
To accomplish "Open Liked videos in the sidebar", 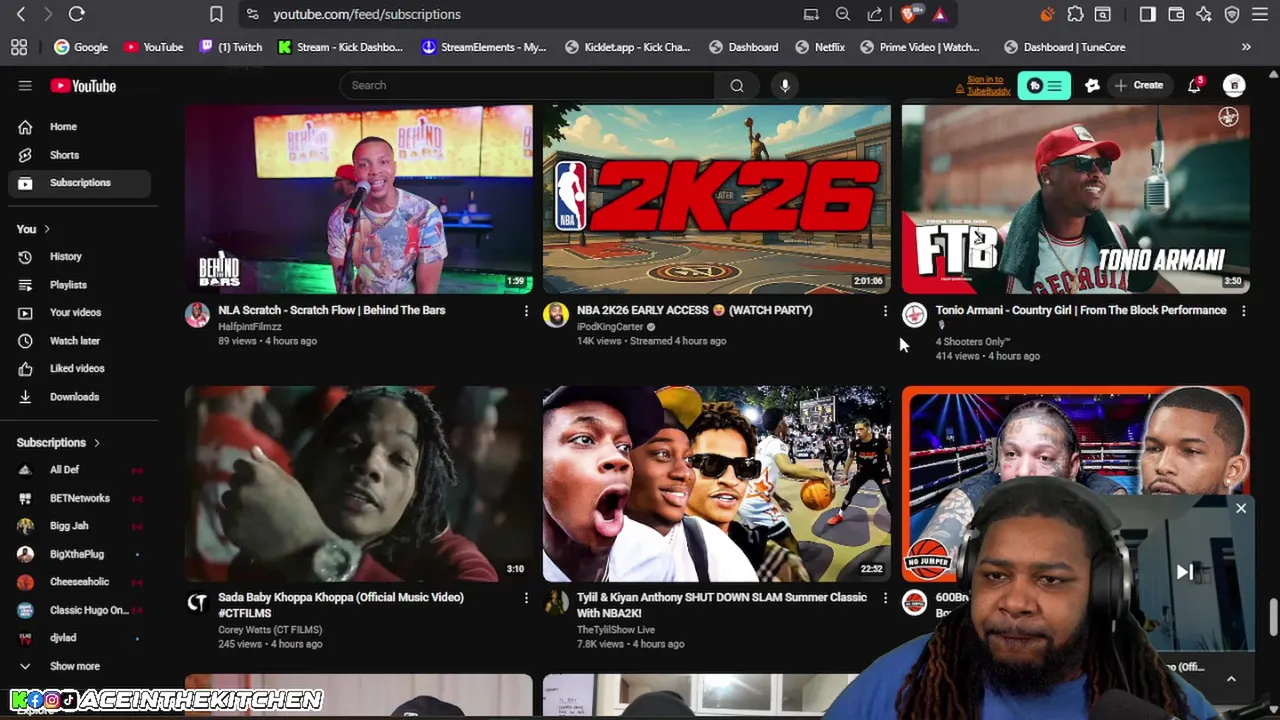I will pos(79,369).
